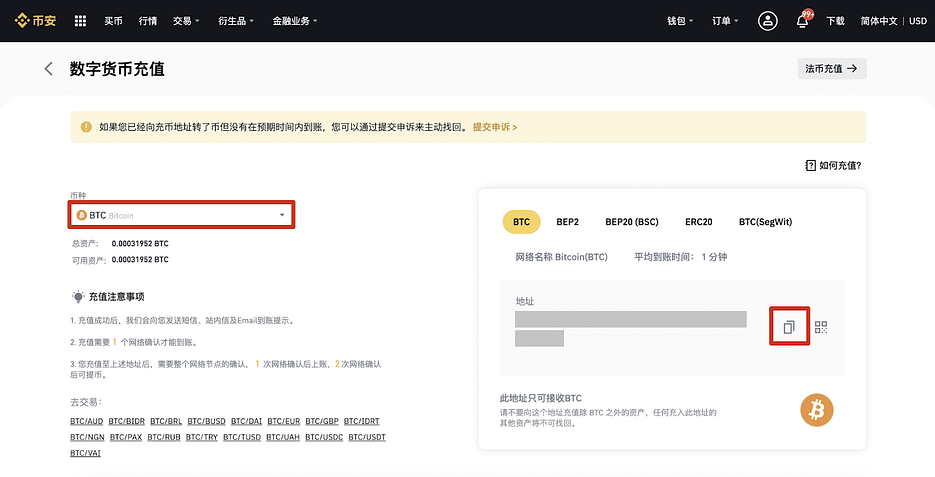Select the BTC network tab

click(x=521, y=222)
